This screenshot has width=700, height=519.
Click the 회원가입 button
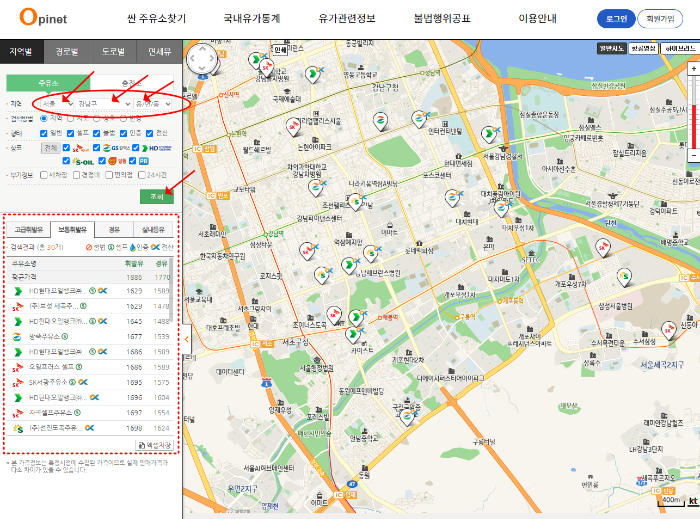click(660, 19)
